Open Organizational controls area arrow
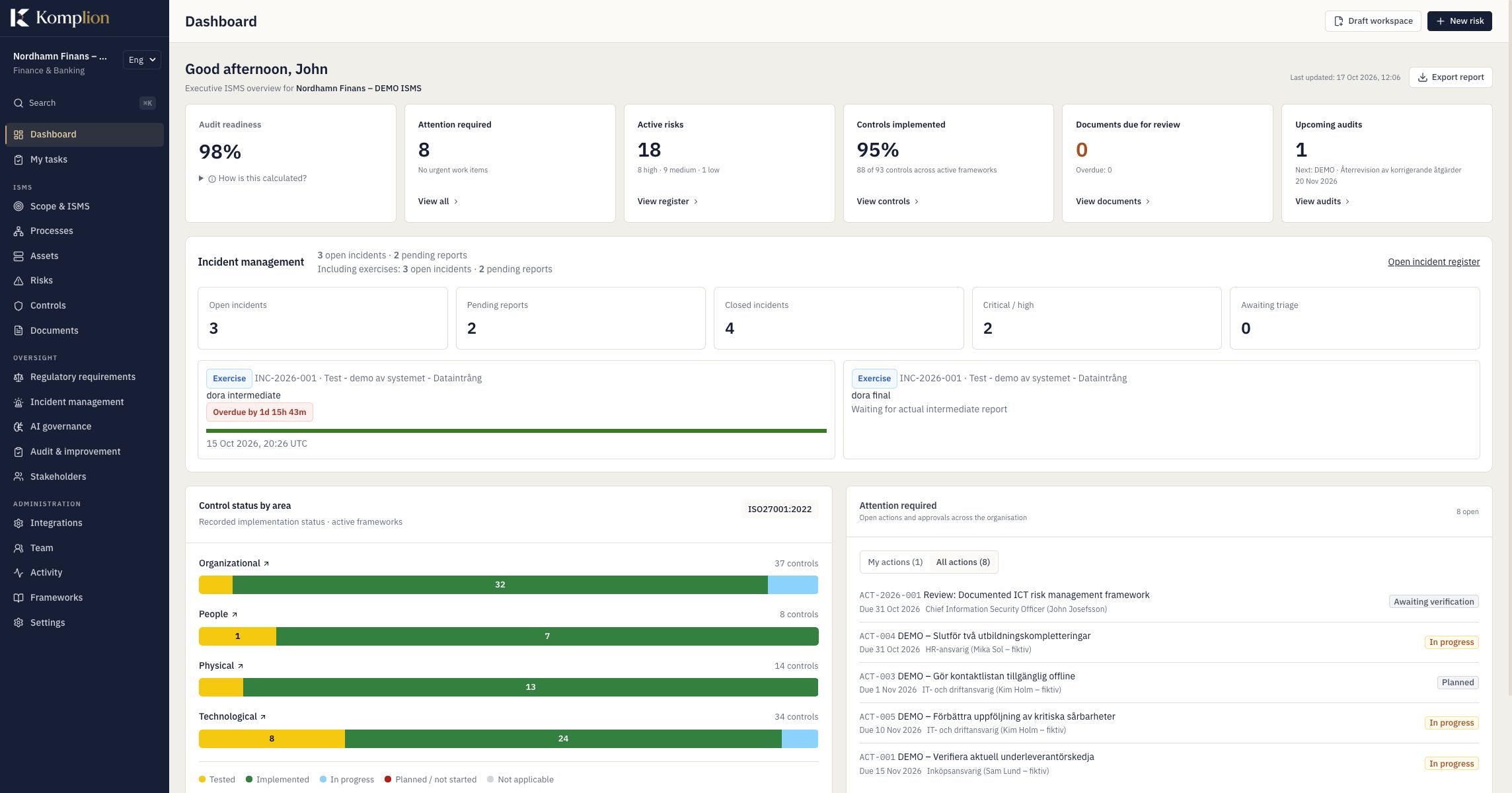The height and width of the screenshot is (793, 1512). [x=266, y=564]
